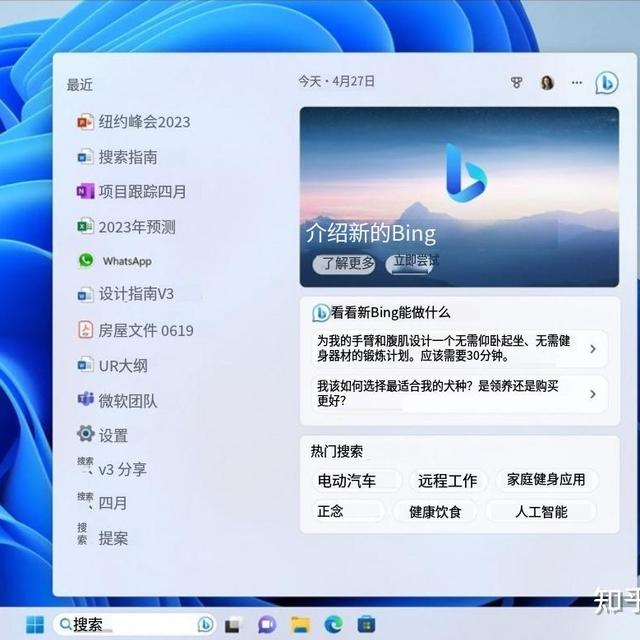Launch WhatsApp from recent list

tap(114, 260)
